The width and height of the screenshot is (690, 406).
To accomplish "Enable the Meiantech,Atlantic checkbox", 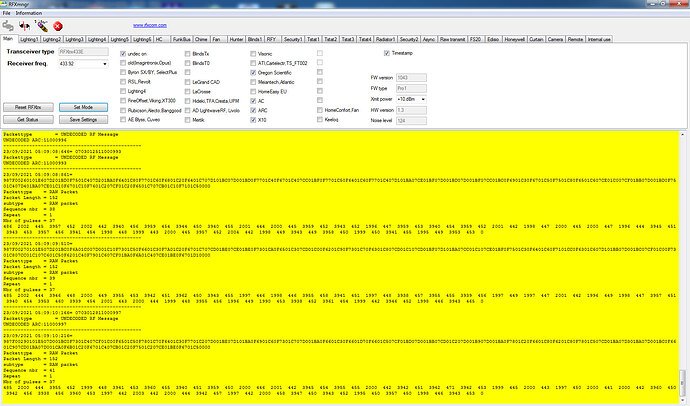I will pyautogui.click(x=253, y=82).
